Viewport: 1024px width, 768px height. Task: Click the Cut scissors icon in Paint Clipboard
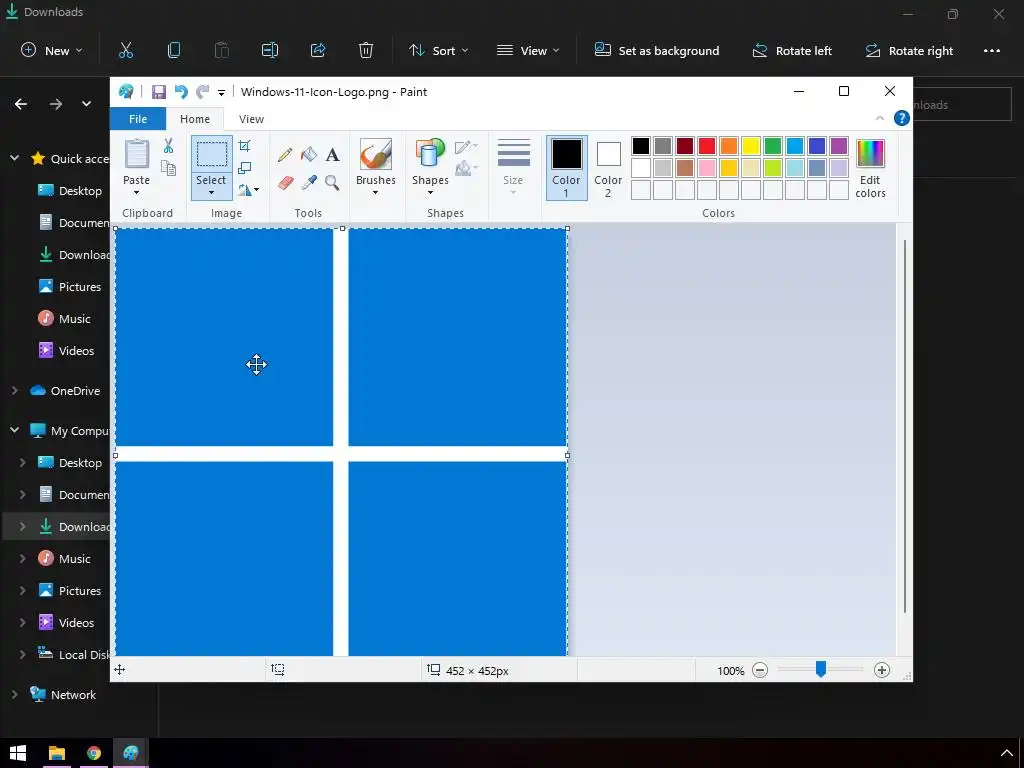(x=168, y=146)
